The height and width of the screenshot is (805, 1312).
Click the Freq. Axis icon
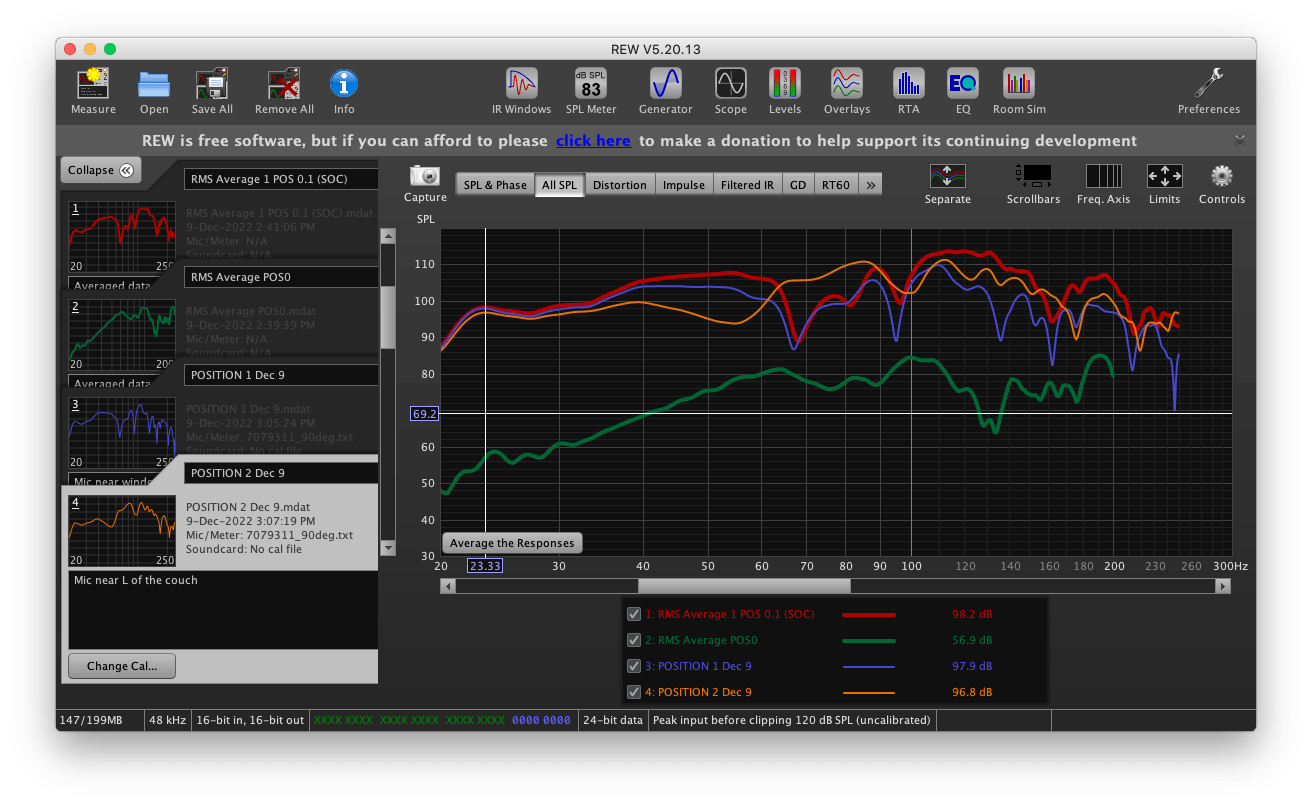pos(1104,176)
